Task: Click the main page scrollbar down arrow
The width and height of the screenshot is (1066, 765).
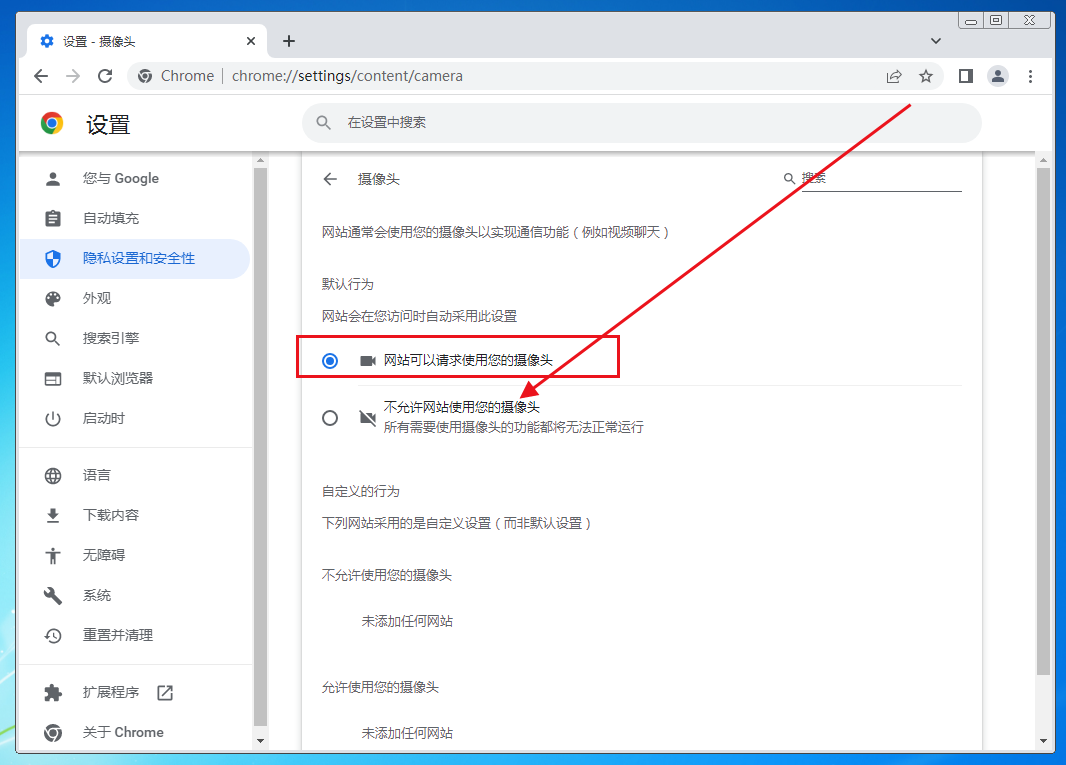Action: pos(1044,741)
